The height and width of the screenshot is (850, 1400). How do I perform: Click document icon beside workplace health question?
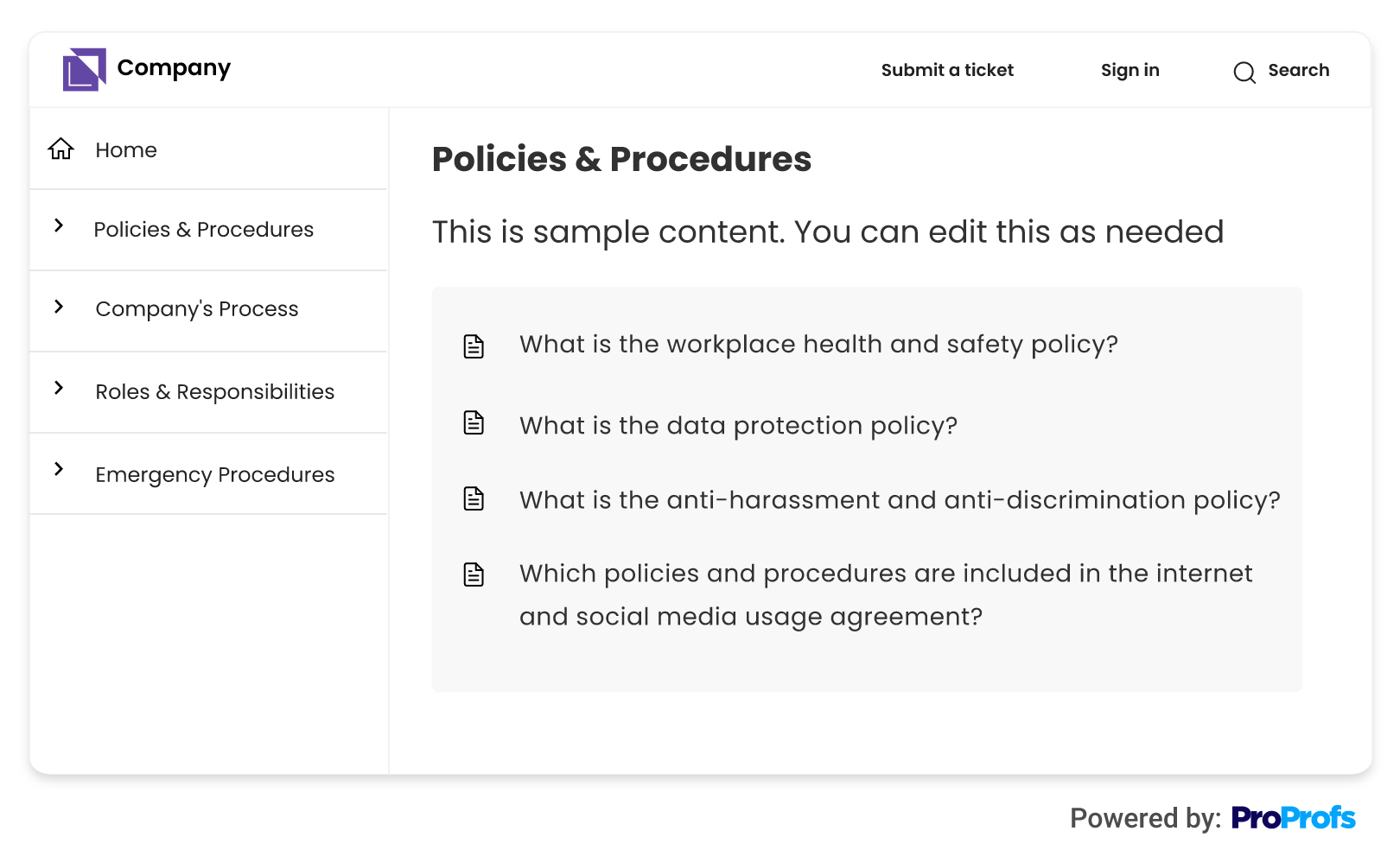[474, 346]
